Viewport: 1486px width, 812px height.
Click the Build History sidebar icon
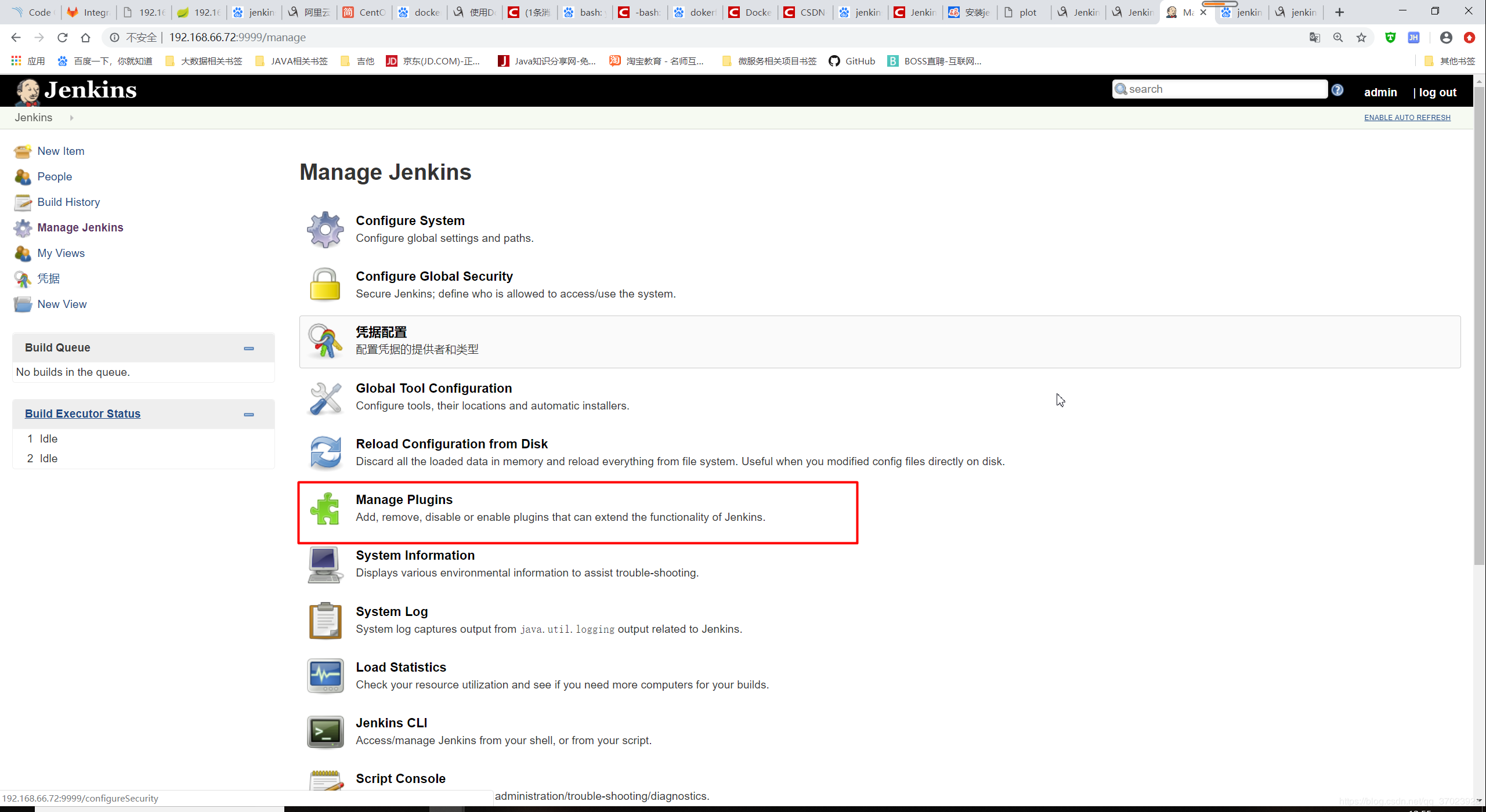pos(23,202)
